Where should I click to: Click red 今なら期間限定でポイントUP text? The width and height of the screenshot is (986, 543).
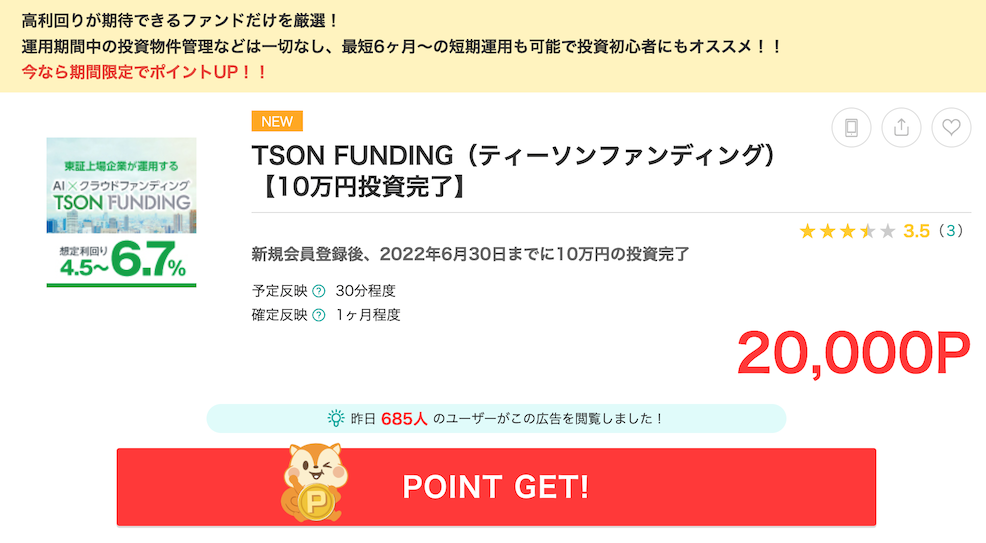tap(144, 72)
